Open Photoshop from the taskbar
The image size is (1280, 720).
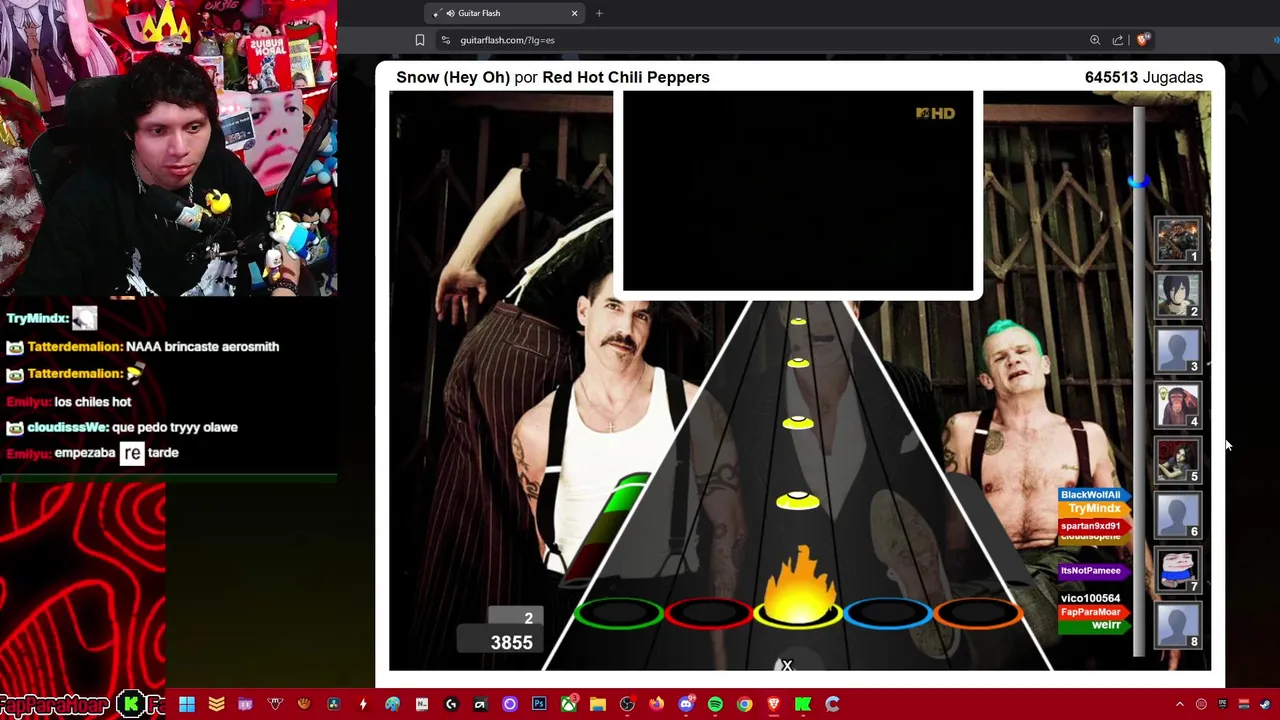pos(539,704)
